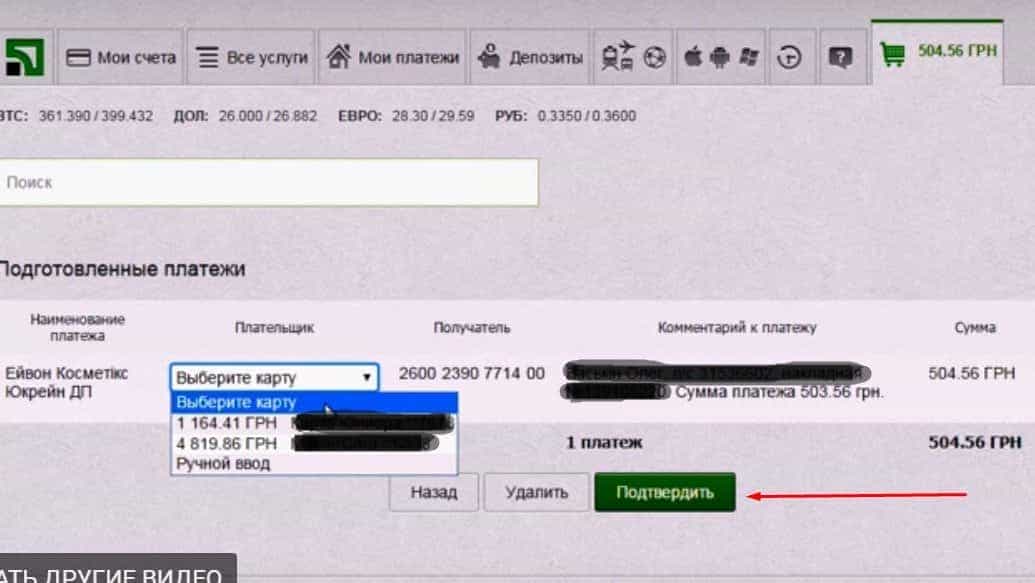This screenshot has height=583, width=1035.
Task: Go to Мои платежи tab
Action: [x=393, y=57]
